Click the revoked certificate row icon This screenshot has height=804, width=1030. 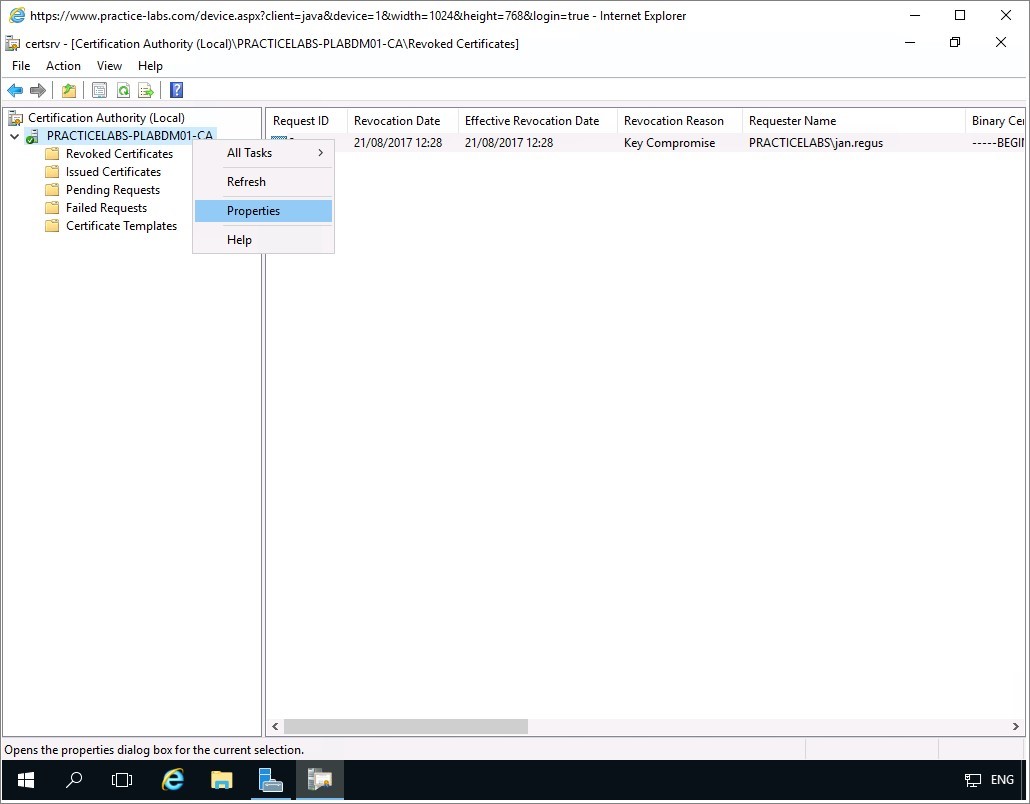coord(279,140)
